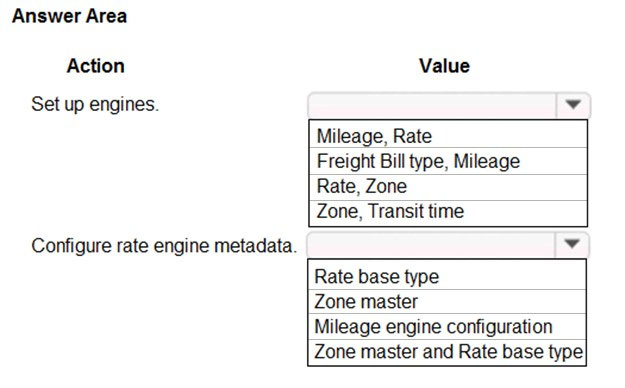Select the Zone, Transit time option
Viewport: 625px width, 388px height.
(448, 212)
